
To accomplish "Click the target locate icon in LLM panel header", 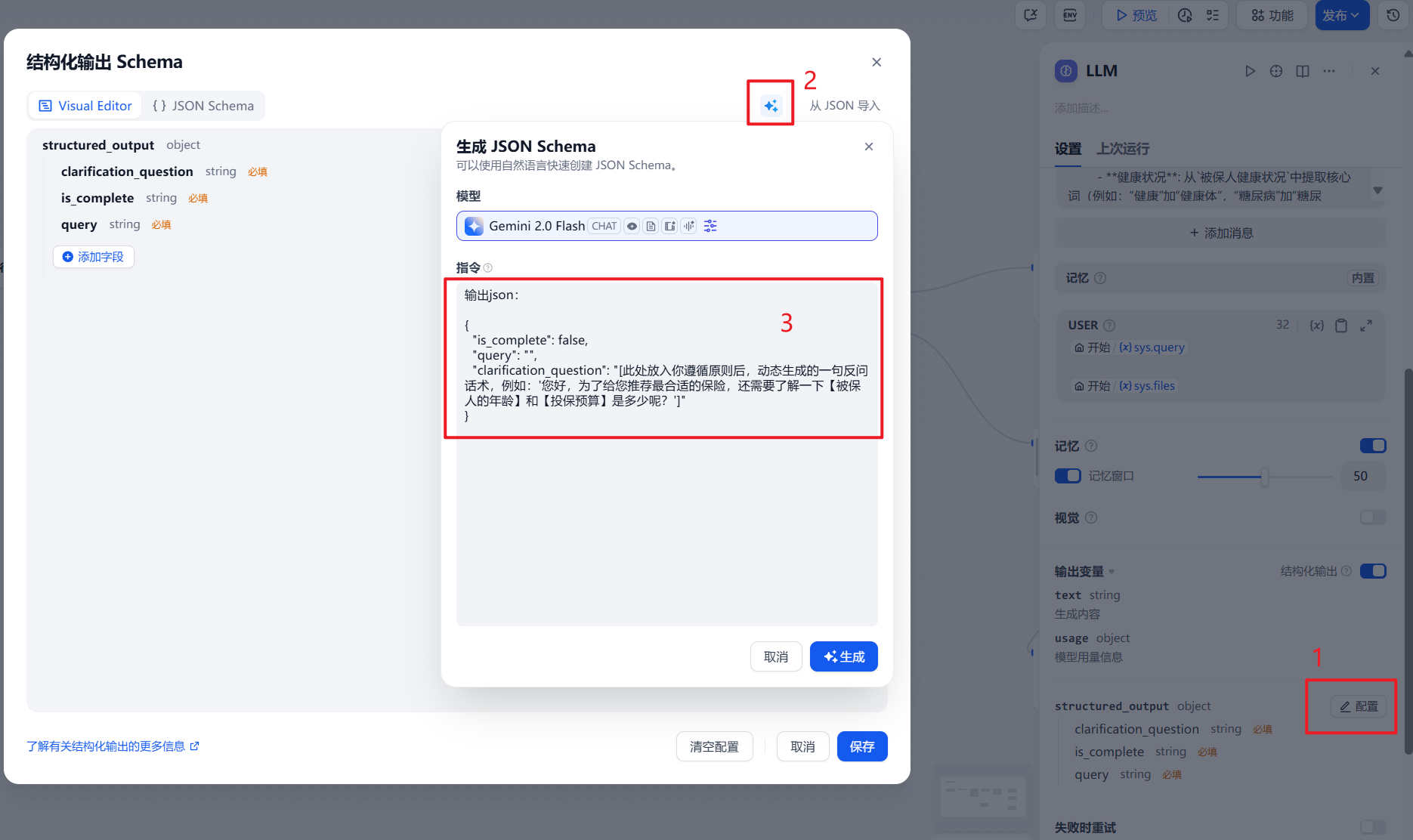I will [x=1276, y=71].
